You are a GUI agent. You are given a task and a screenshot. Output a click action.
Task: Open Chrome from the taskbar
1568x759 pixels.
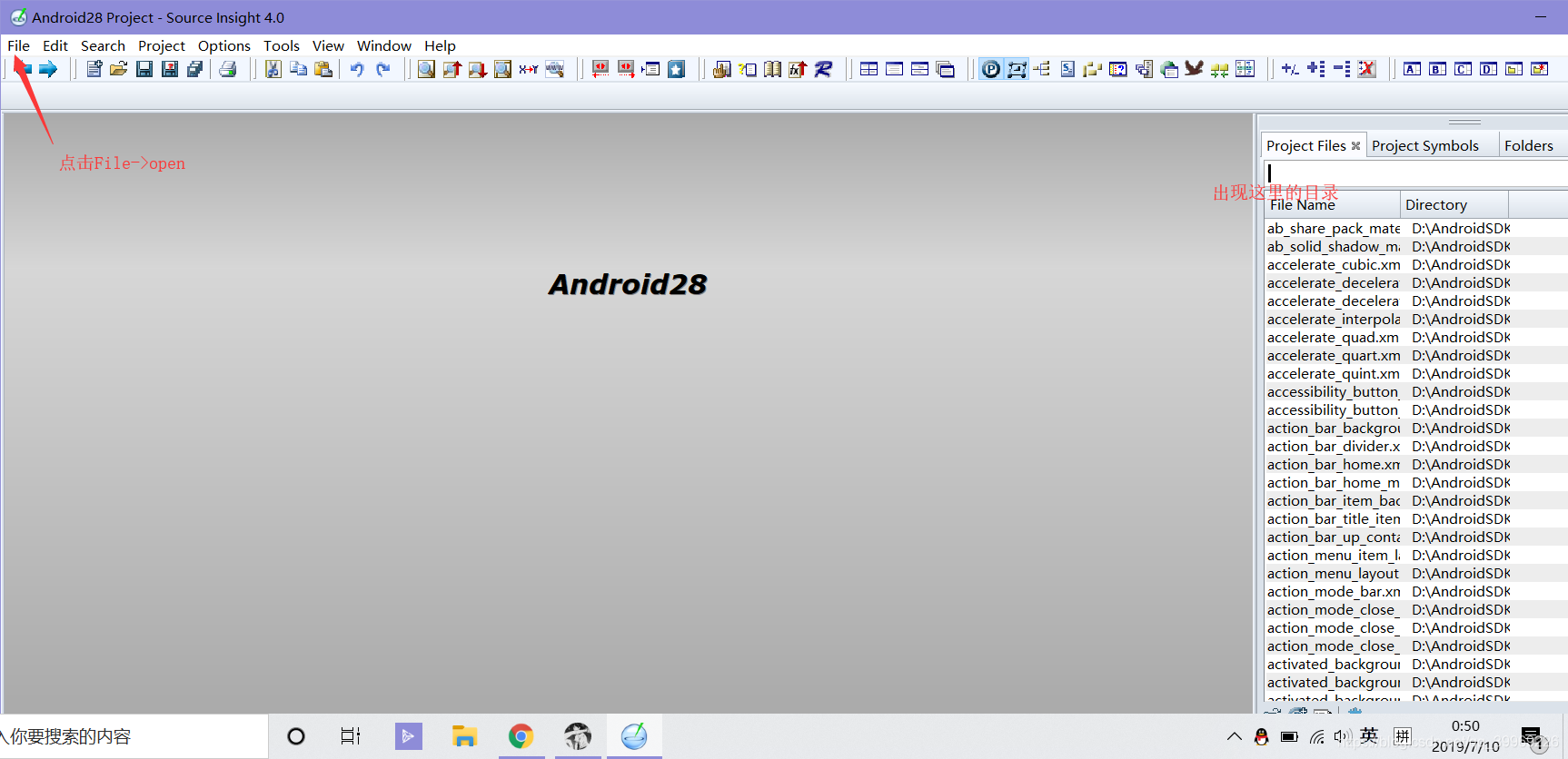(521, 736)
